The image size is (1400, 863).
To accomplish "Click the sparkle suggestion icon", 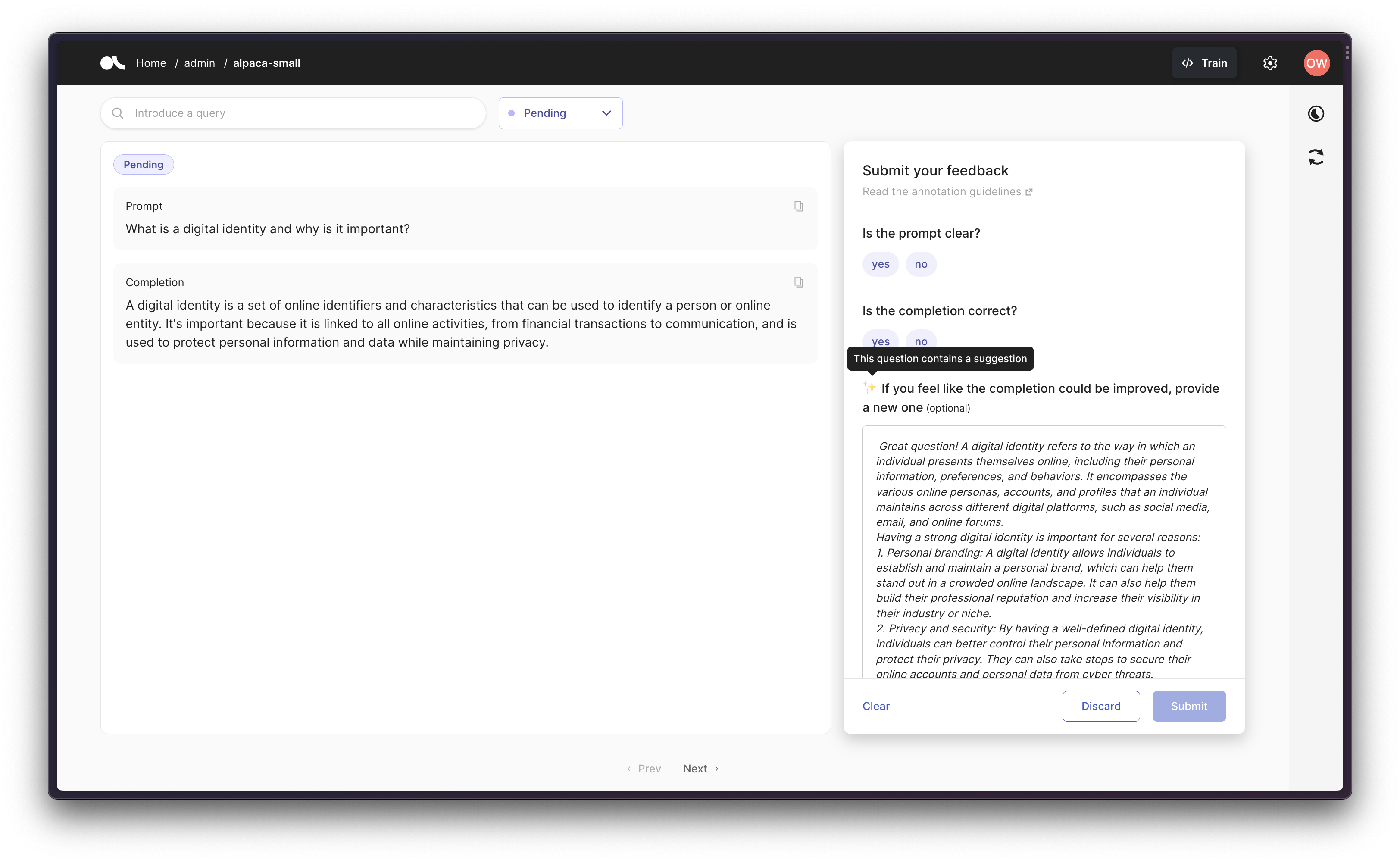I will coord(869,388).
